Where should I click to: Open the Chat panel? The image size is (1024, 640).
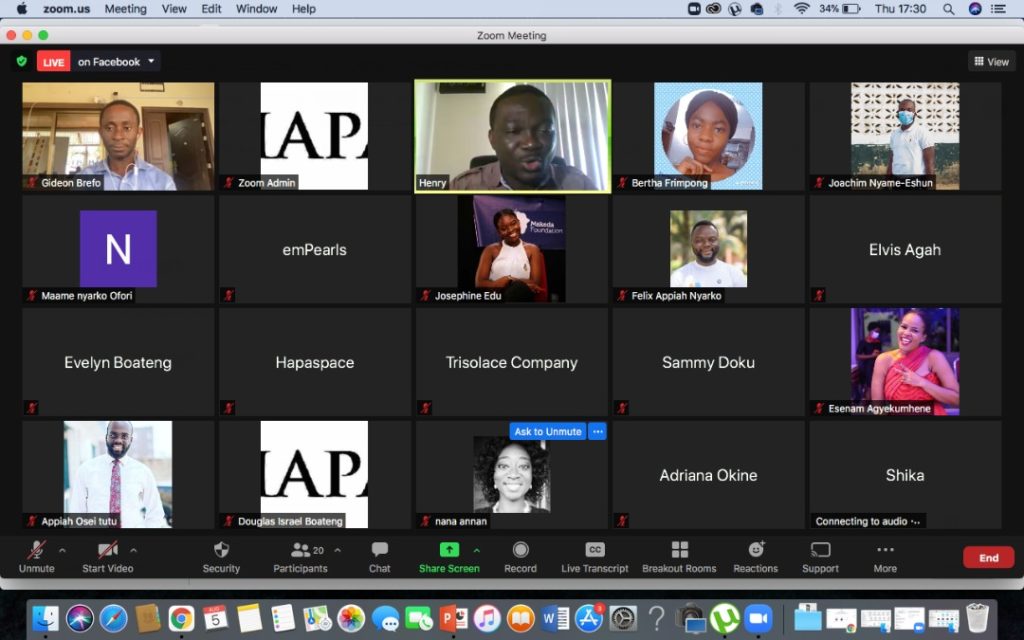379,557
